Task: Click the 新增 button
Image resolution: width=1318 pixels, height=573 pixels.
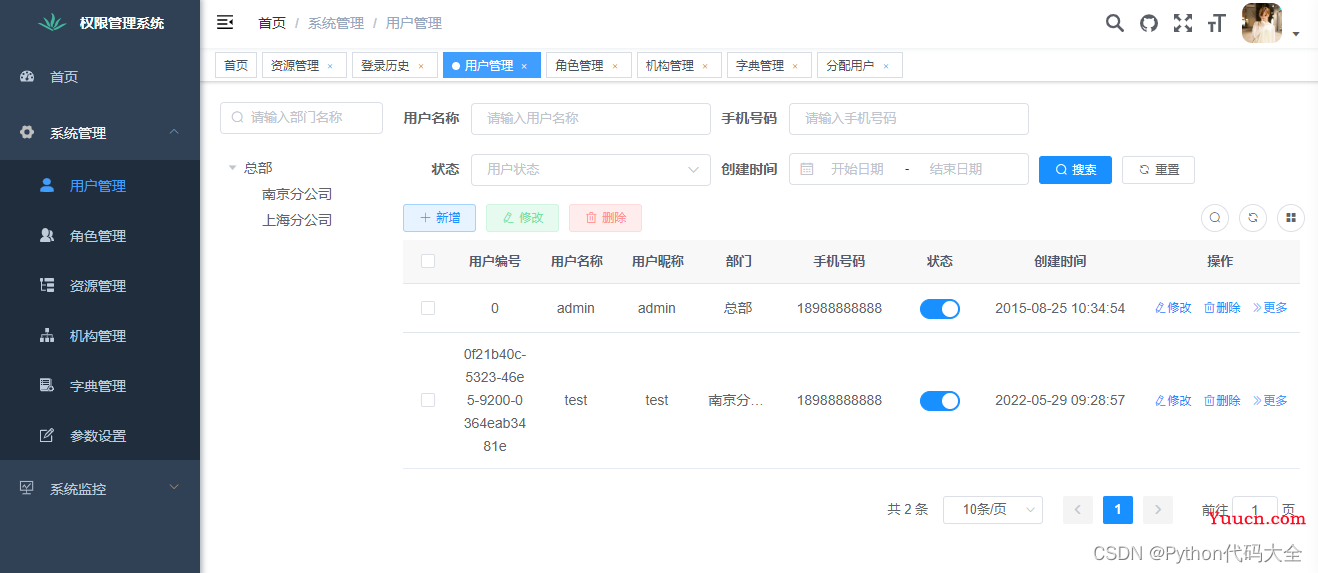Action: tap(439, 217)
